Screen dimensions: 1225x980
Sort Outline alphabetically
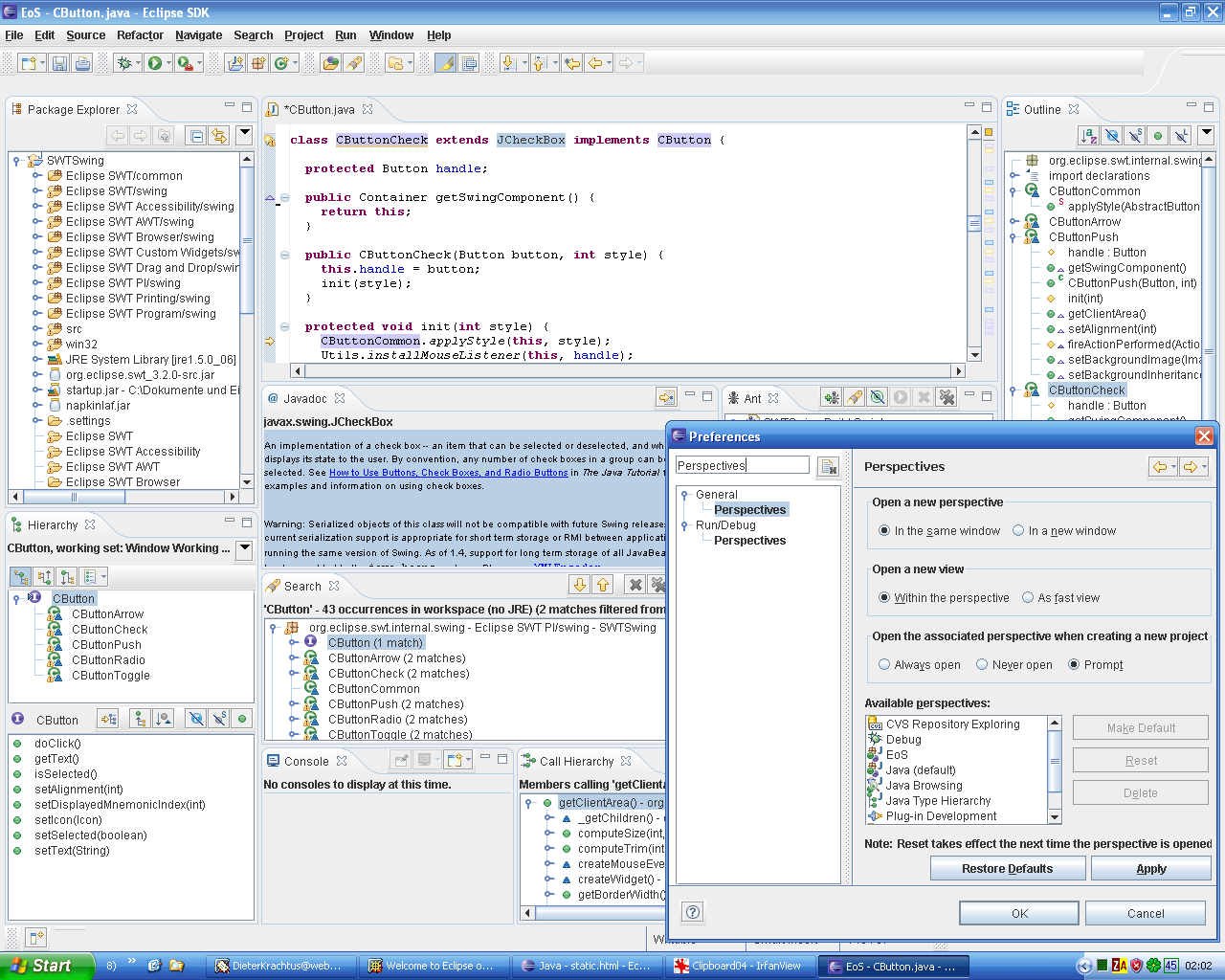click(x=1088, y=136)
